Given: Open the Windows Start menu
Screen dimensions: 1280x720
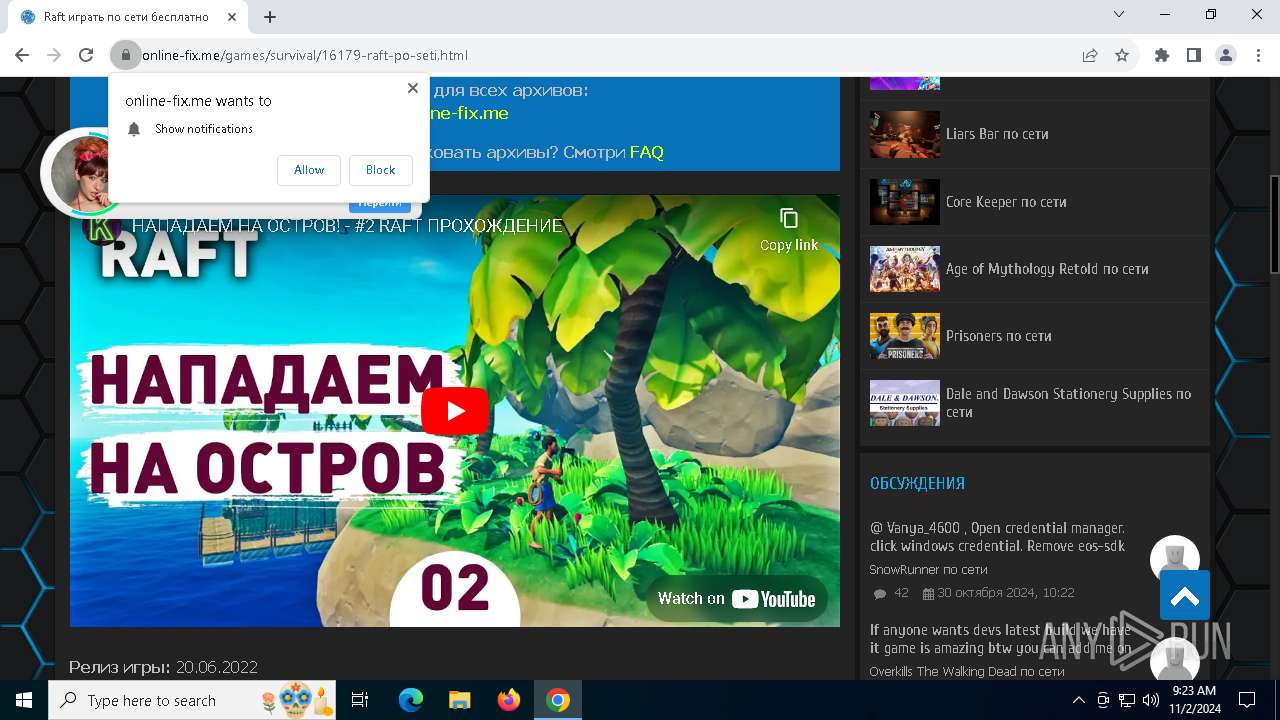Looking at the screenshot, I should pyautogui.click(x=24, y=700).
